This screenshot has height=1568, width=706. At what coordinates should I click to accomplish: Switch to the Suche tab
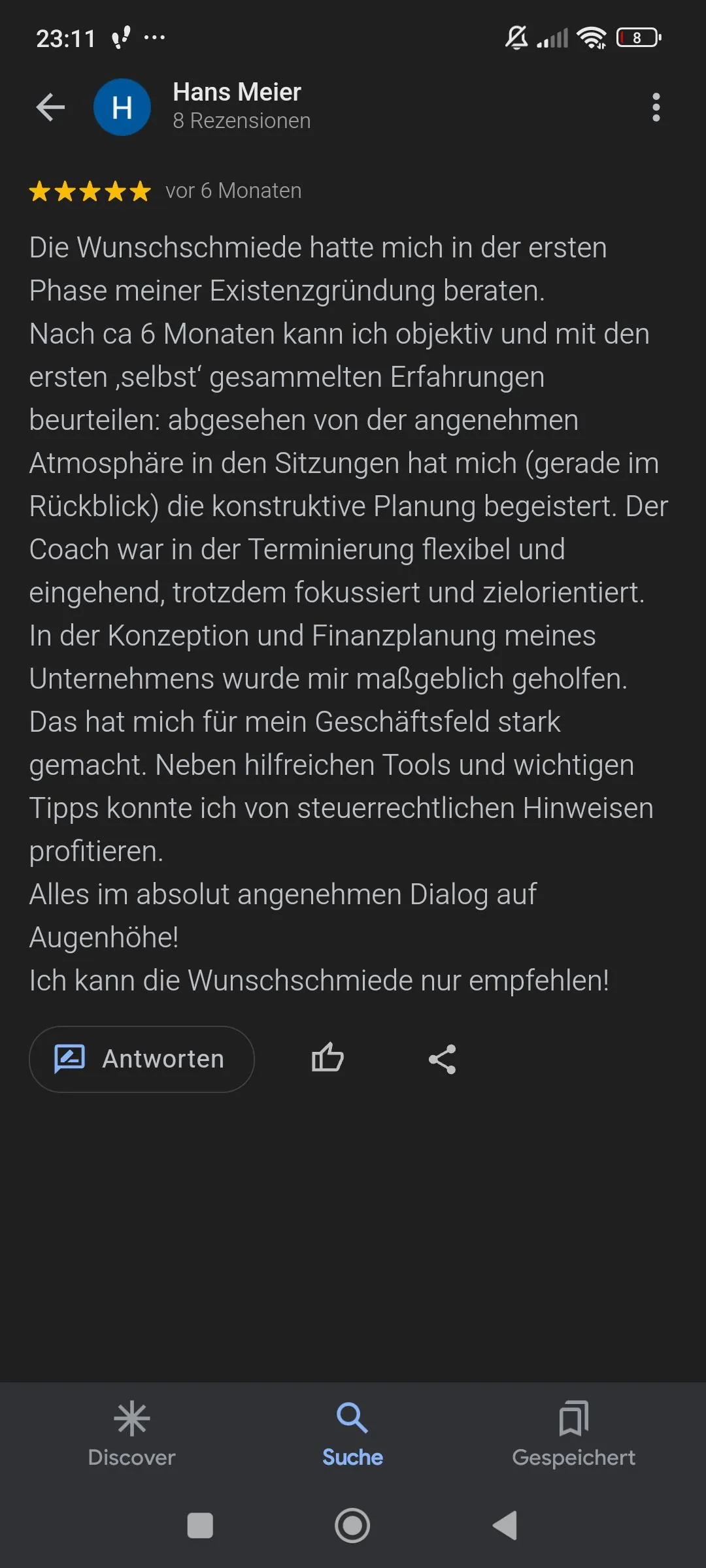click(352, 1434)
